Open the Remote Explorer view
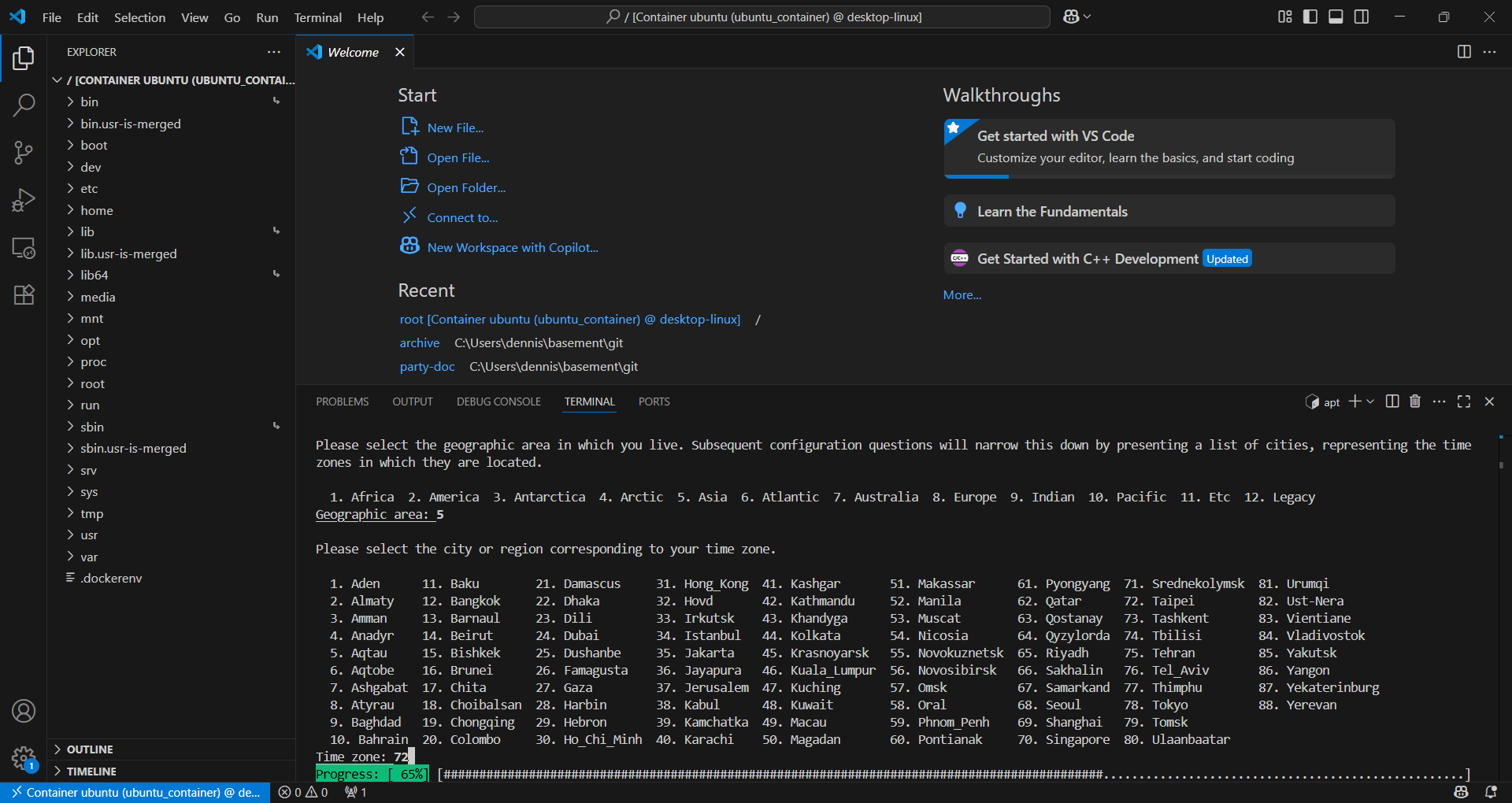Image resolution: width=1512 pixels, height=803 pixels. click(24, 248)
